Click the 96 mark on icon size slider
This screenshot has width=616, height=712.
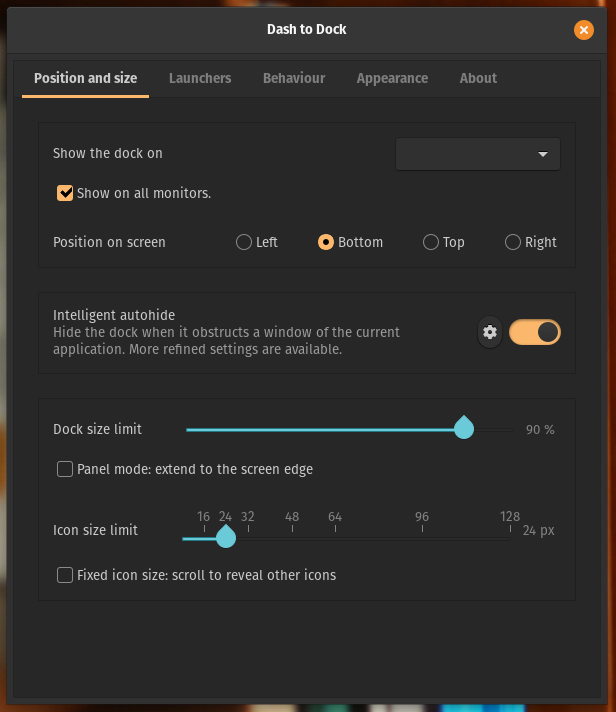click(x=422, y=516)
